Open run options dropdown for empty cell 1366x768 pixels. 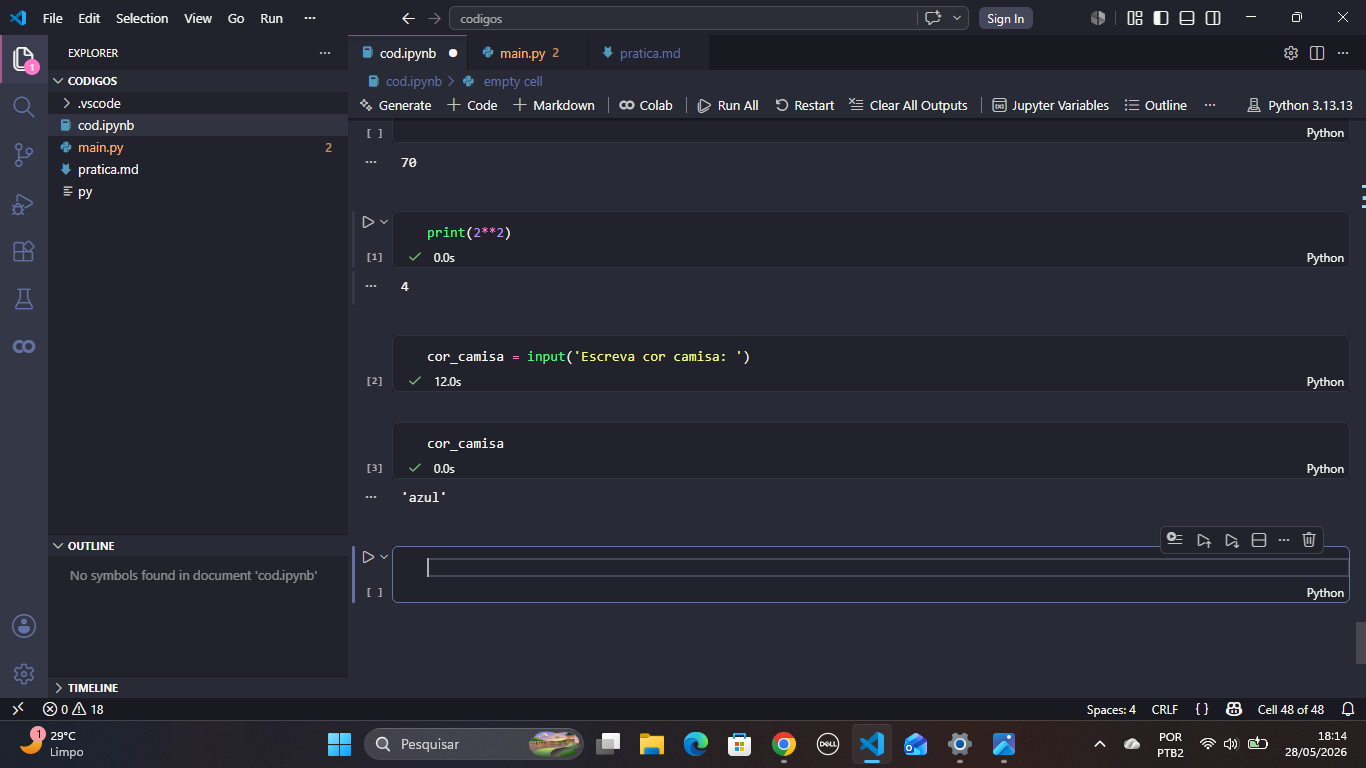coord(384,557)
